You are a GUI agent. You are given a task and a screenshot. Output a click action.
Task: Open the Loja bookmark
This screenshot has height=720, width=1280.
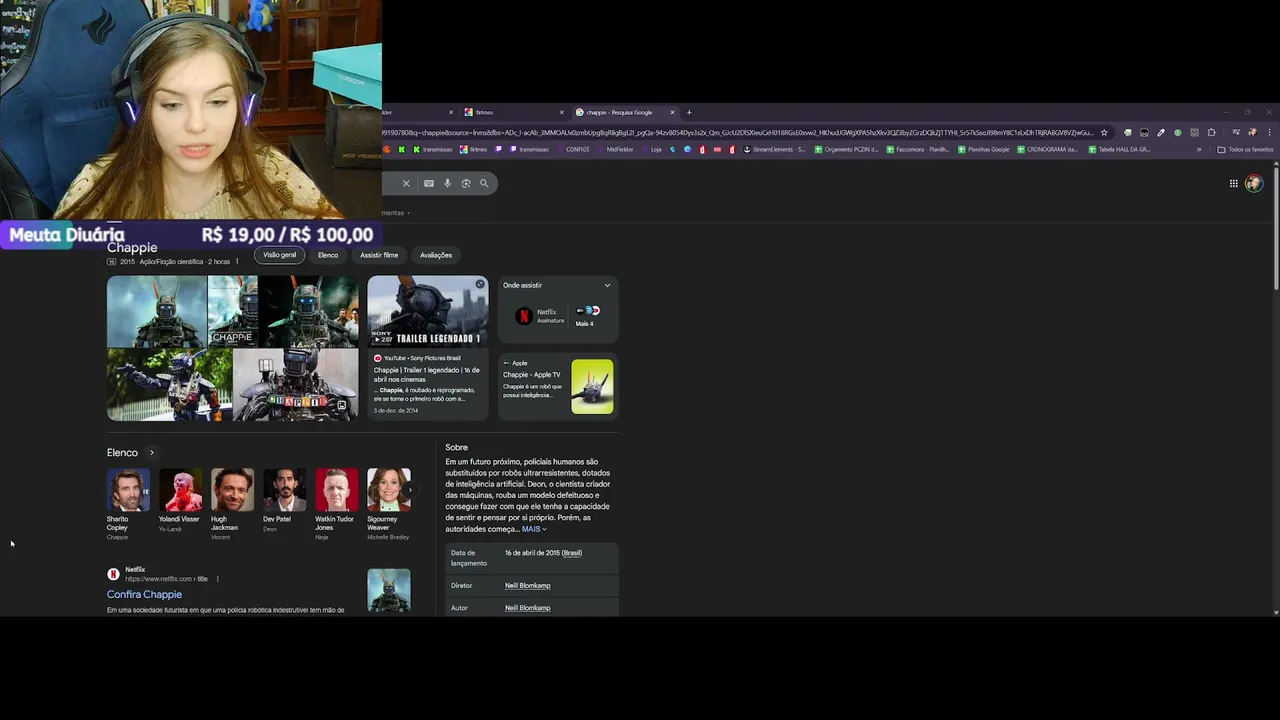tap(656, 149)
